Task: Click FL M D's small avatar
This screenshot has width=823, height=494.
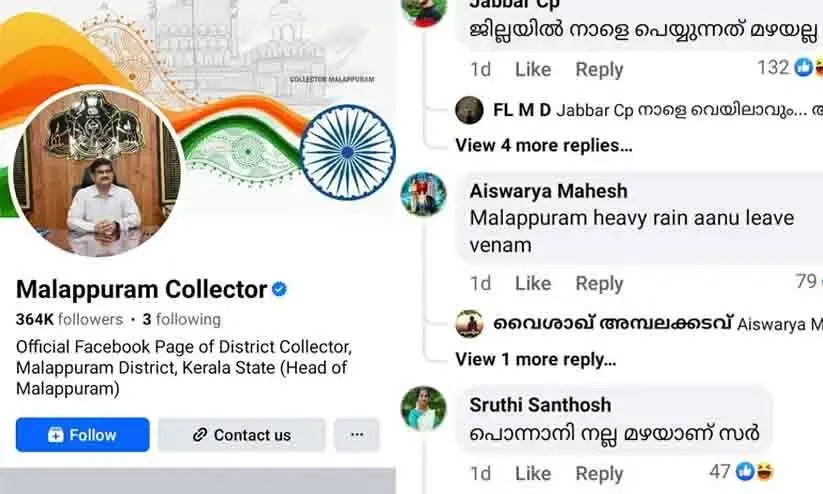Action: (469, 110)
